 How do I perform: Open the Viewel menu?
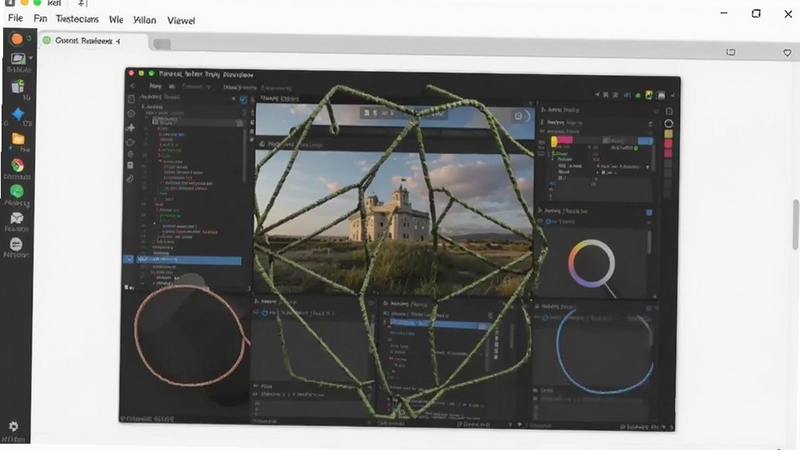click(x=181, y=20)
